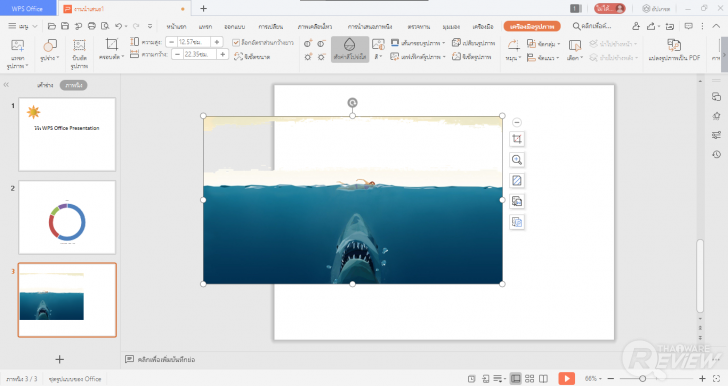Image resolution: width=728 pixels, height=386 pixels.
Task: Open the Insert ribbon tab
Action: [x=205, y=26]
